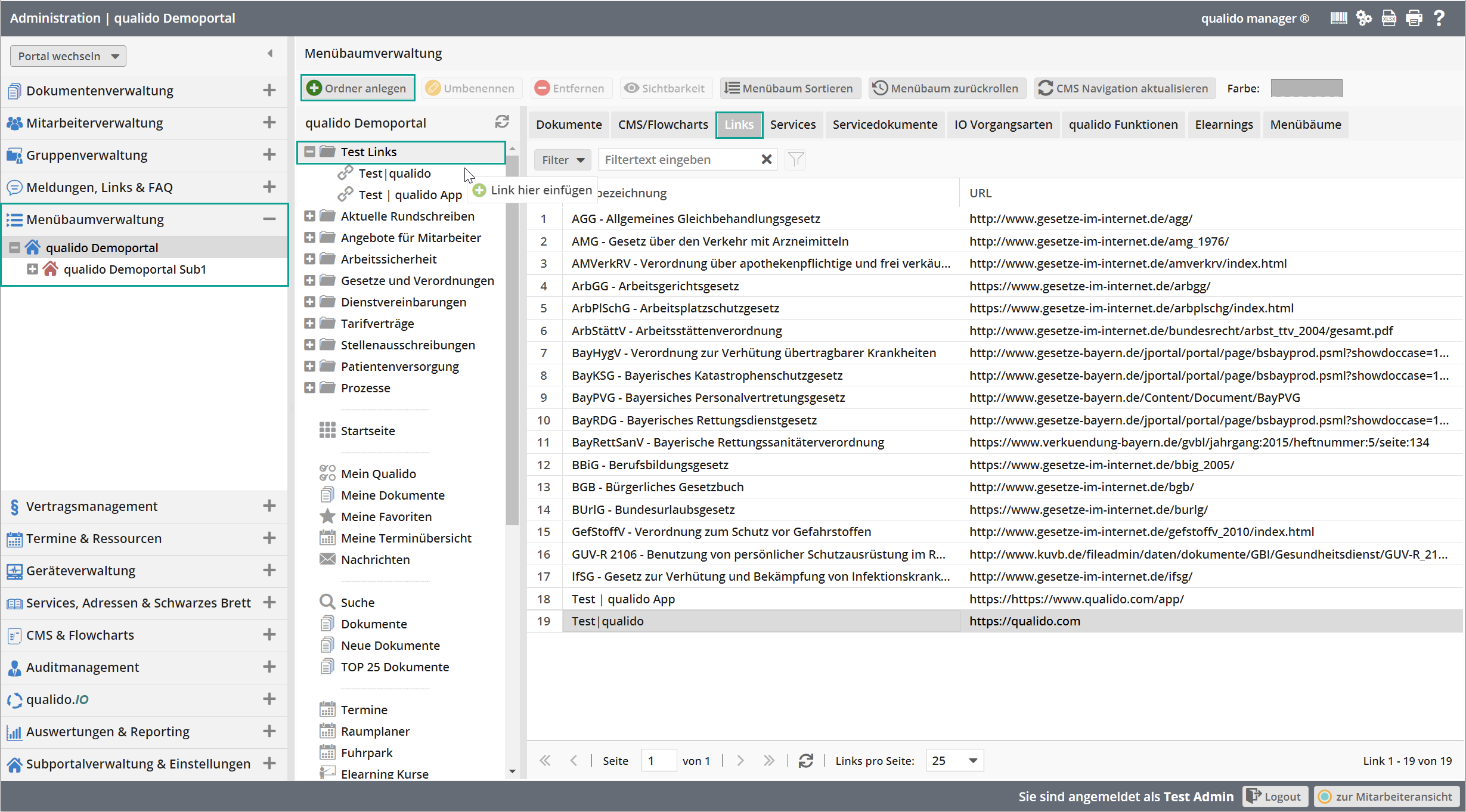Click the Seite page number field

pos(658,760)
